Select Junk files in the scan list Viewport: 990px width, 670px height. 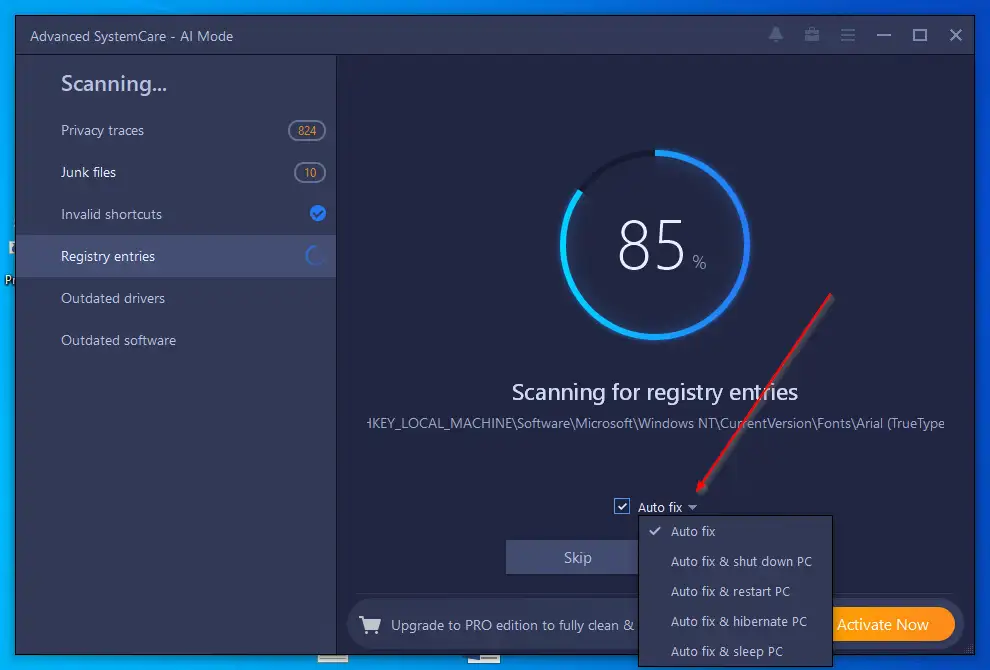(x=176, y=172)
